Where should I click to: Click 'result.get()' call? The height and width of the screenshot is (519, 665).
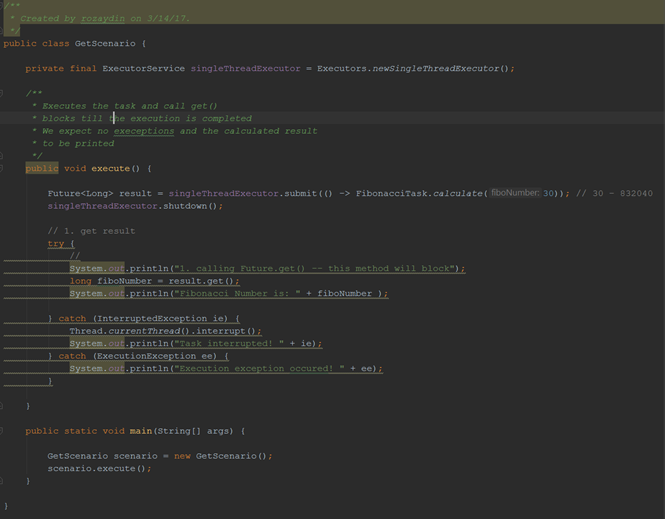pyautogui.click(x=201, y=281)
